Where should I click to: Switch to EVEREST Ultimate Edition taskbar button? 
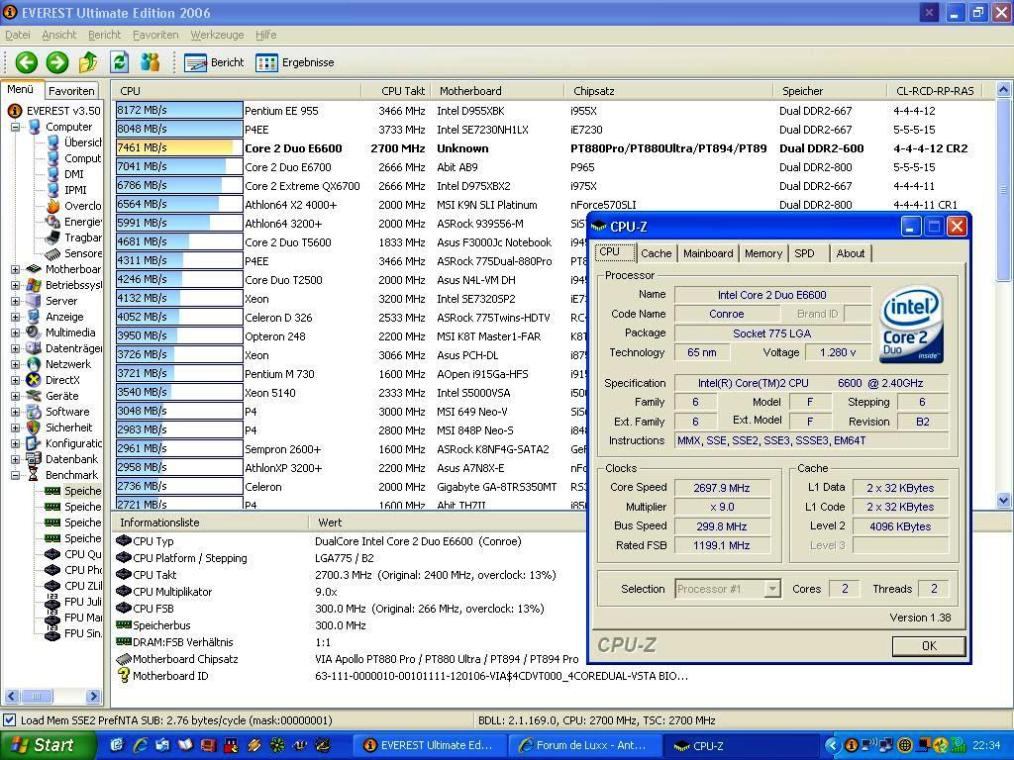point(430,745)
